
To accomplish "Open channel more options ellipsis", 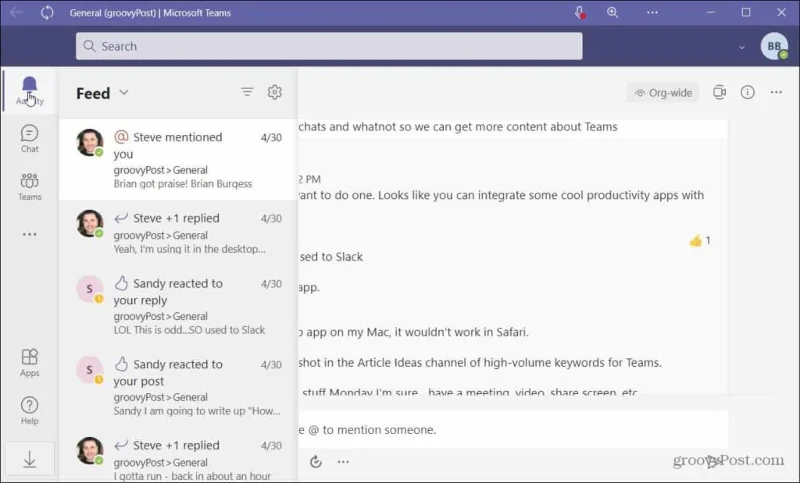I will click(x=776, y=92).
